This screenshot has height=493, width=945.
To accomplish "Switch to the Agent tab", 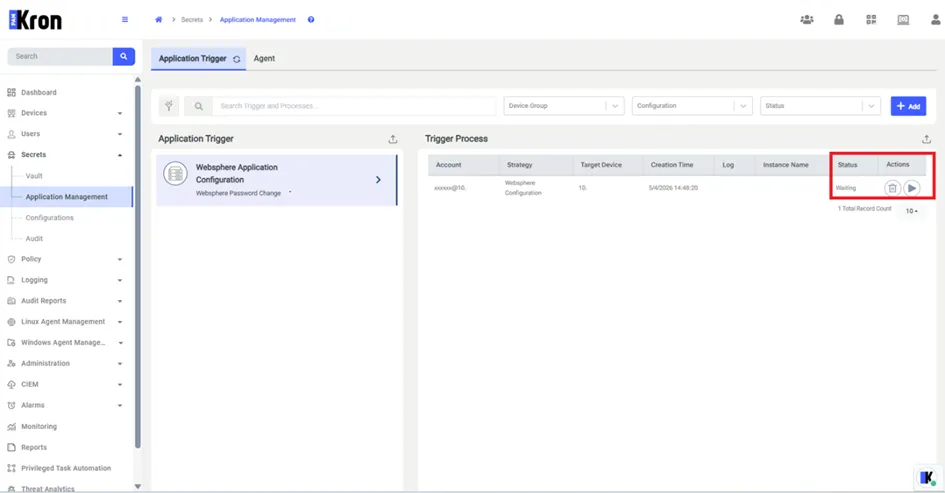I will click(x=264, y=58).
